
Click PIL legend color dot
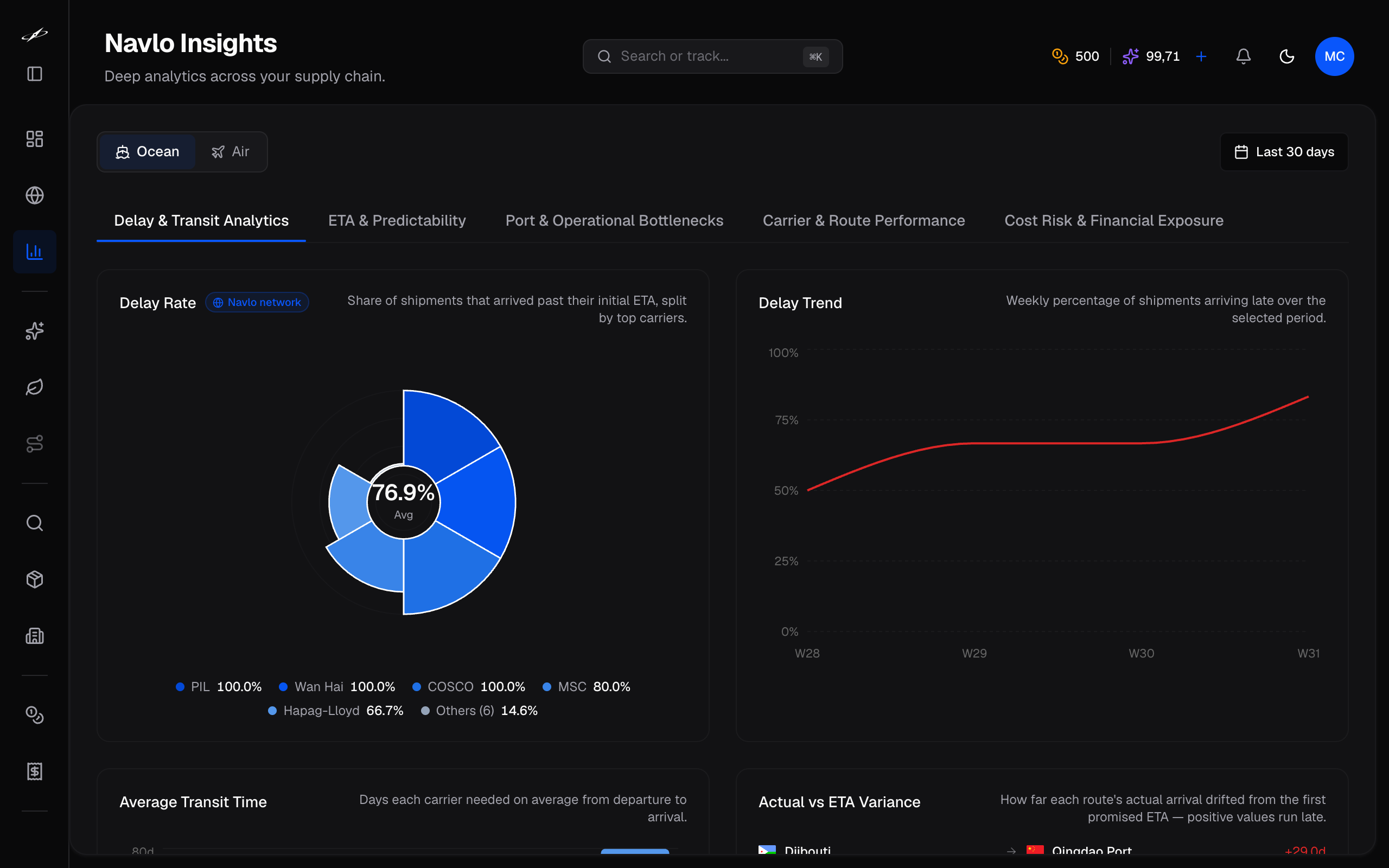(x=180, y=687)
